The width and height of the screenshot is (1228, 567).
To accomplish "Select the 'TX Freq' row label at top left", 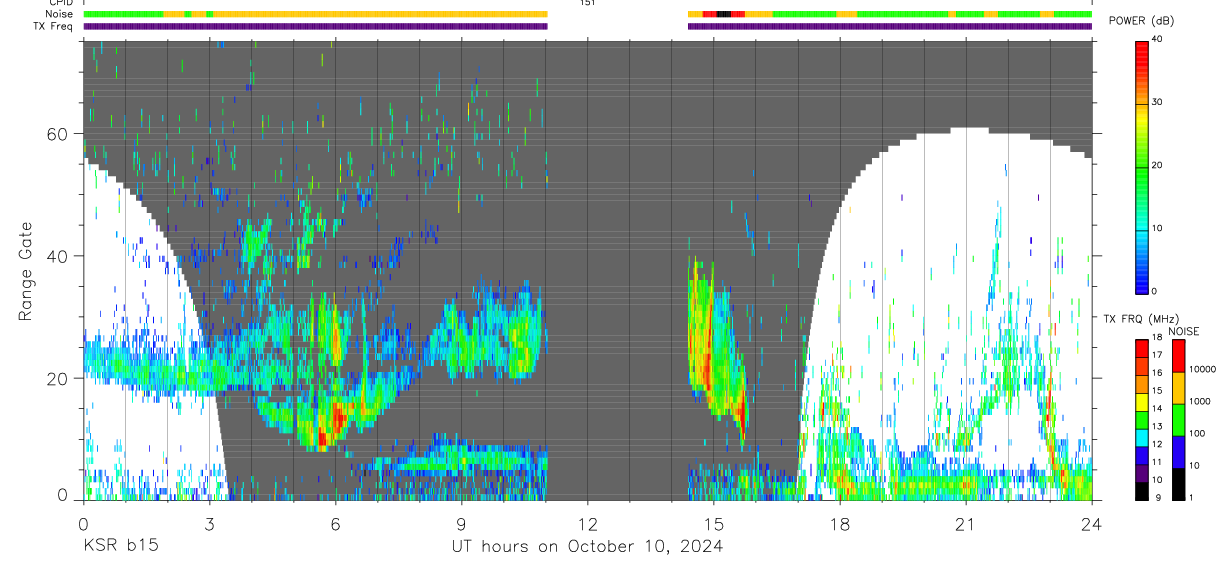I will point(54,26).
